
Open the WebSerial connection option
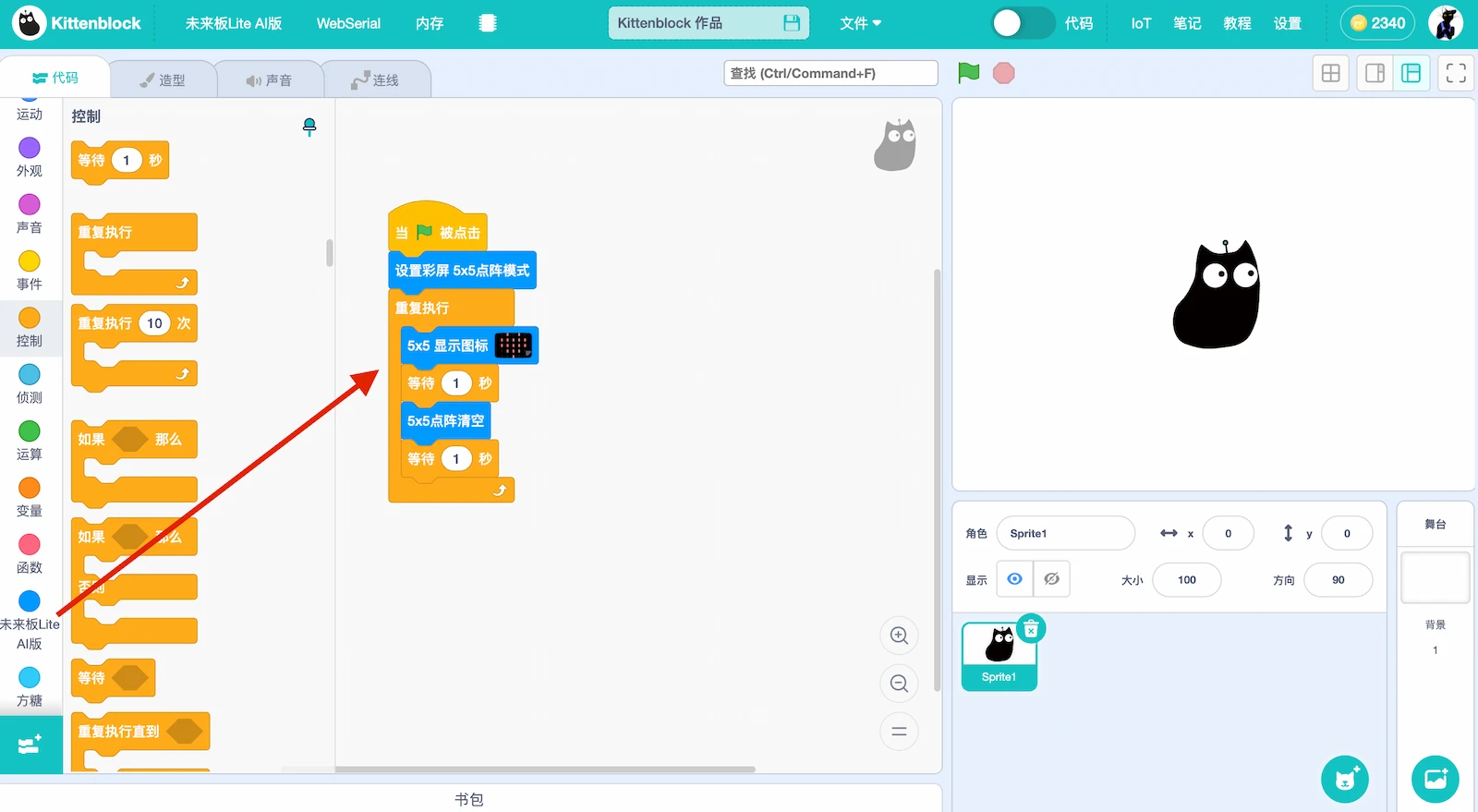coord(348,23)
